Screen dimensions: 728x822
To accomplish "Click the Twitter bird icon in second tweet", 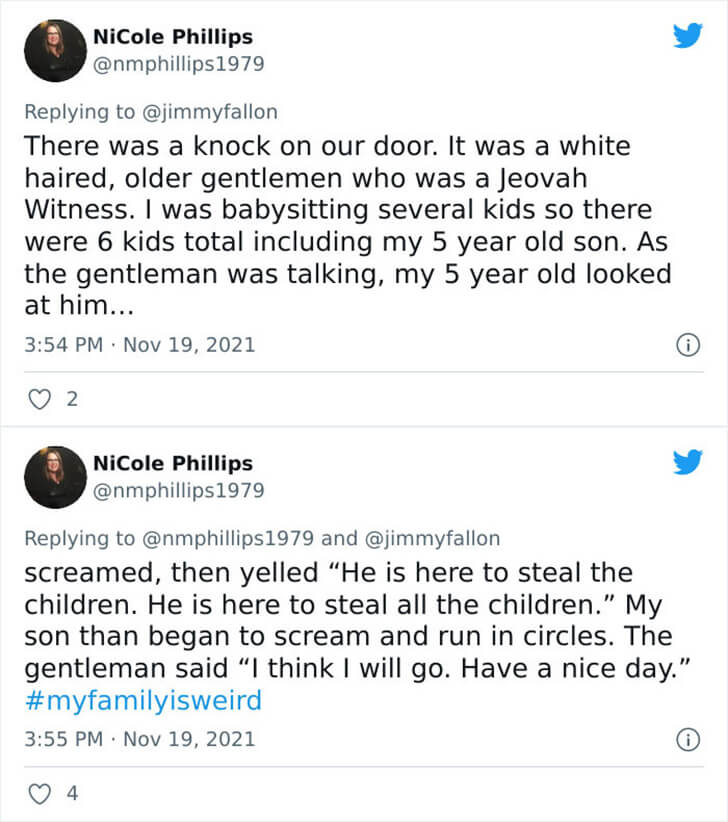I will [688, 462].
